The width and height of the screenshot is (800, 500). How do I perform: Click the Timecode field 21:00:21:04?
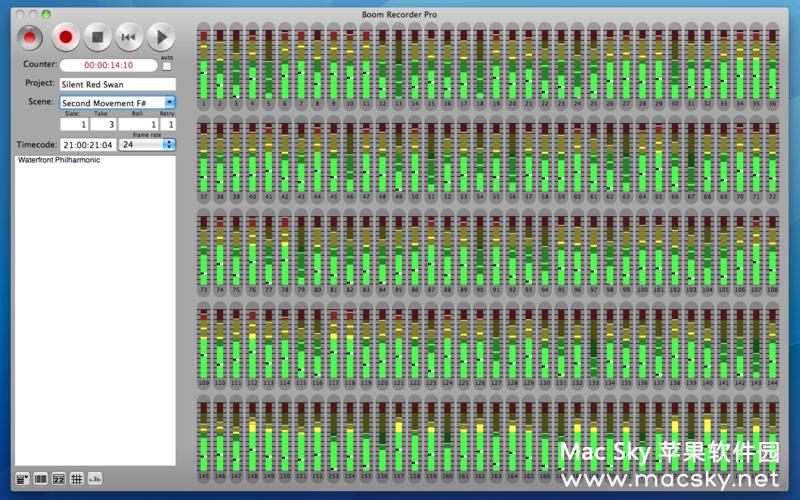pos(88,145)
